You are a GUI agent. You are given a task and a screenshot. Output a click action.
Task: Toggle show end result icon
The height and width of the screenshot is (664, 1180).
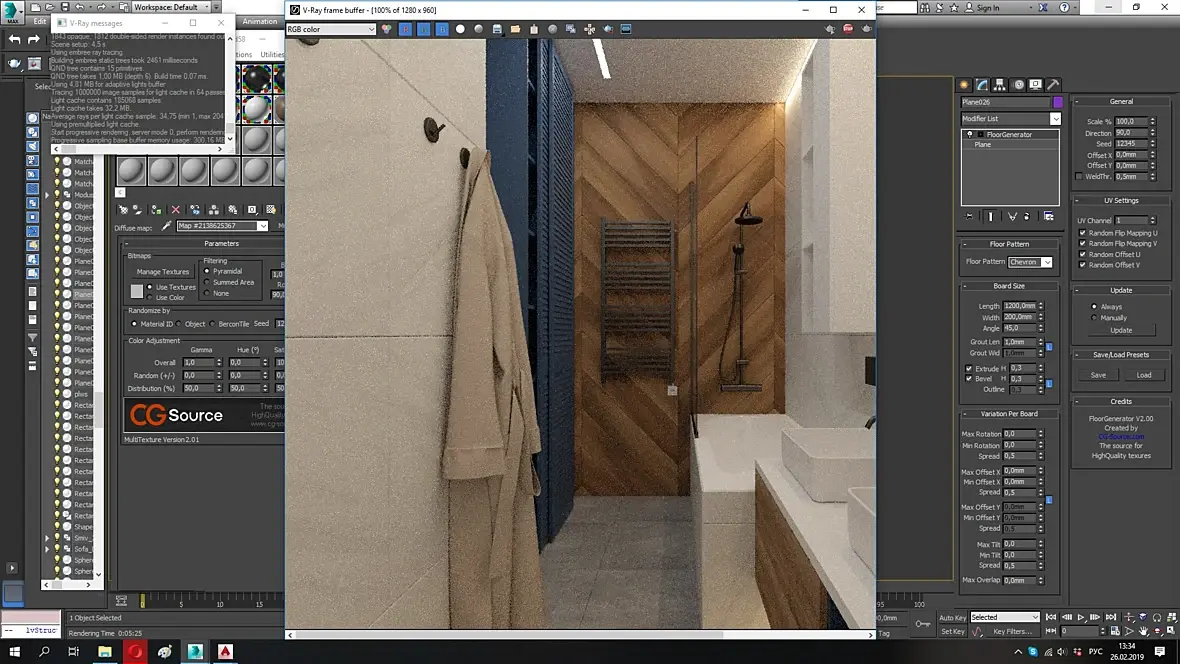(990, 217)
